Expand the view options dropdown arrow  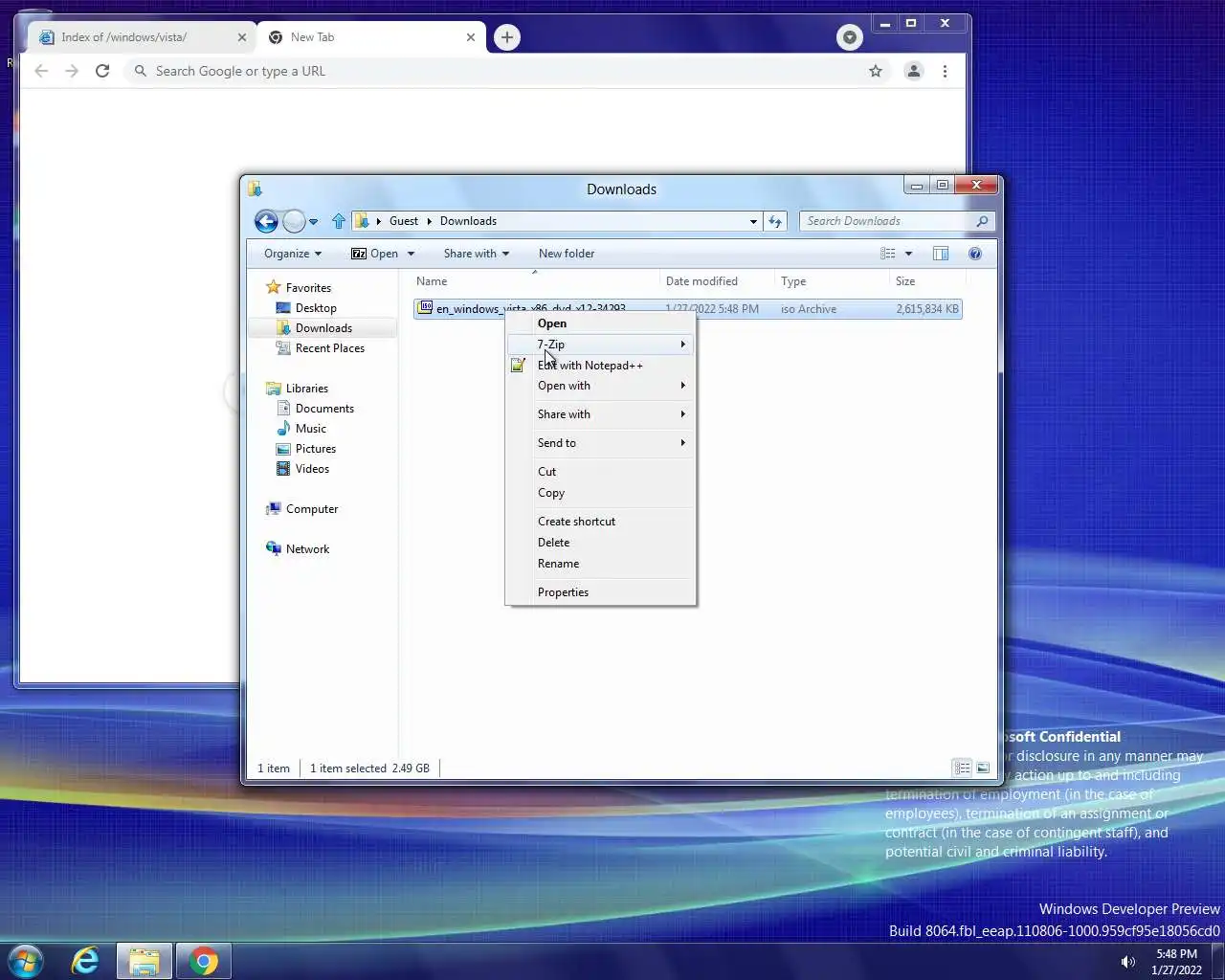point(908,254)
